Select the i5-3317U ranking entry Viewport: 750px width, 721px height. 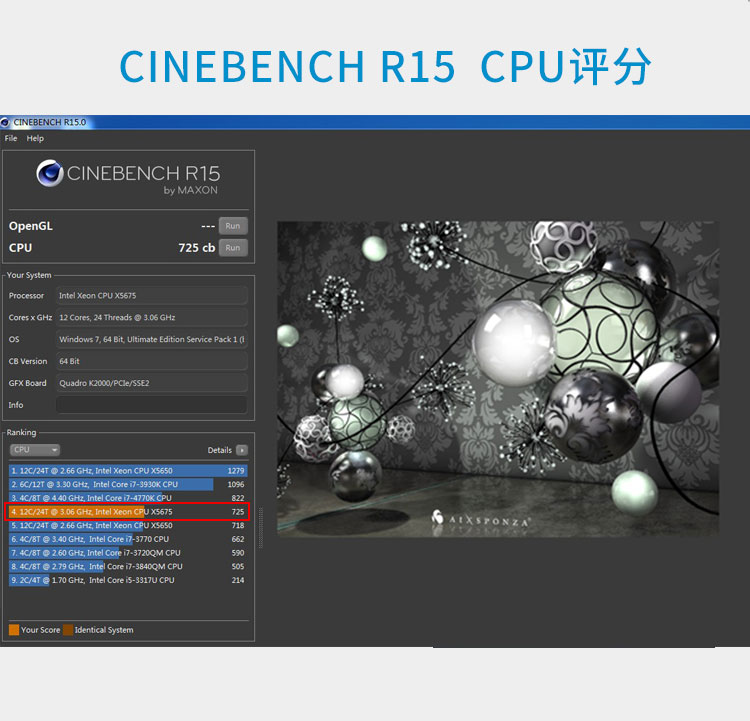(128, 580)
